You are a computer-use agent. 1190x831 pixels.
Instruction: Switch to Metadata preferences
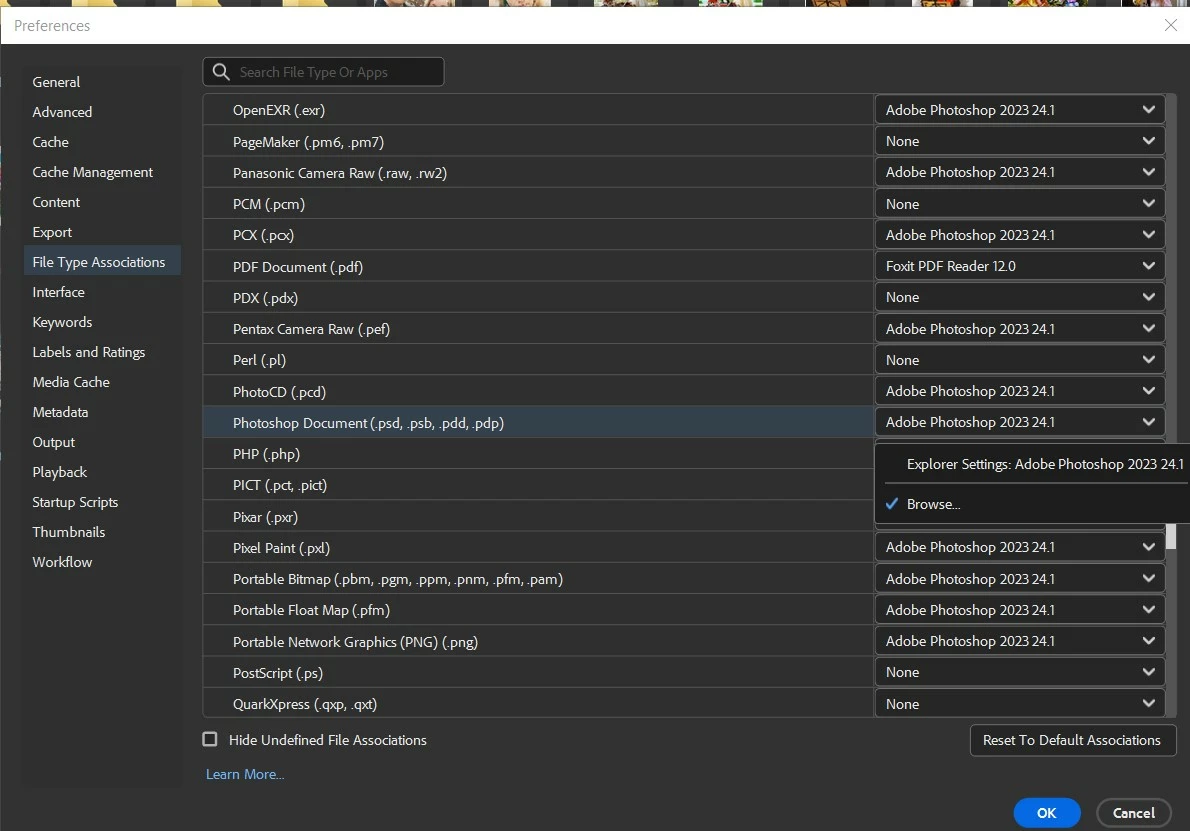[61, 412]
